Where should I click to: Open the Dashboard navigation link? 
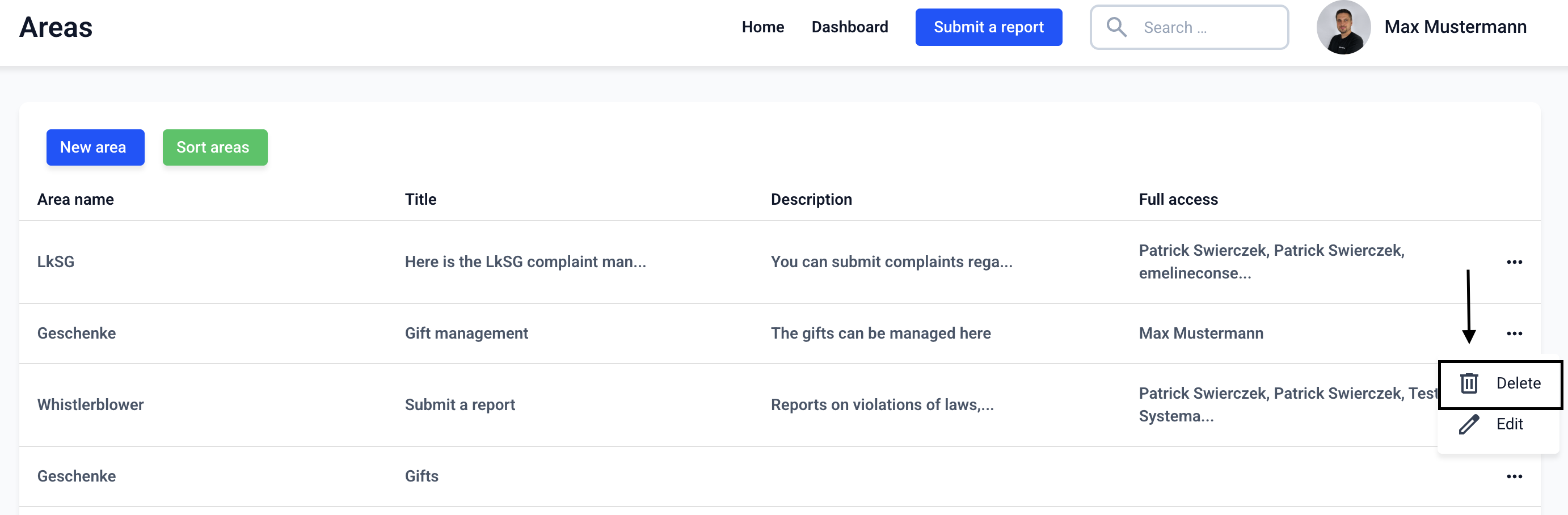849,27
